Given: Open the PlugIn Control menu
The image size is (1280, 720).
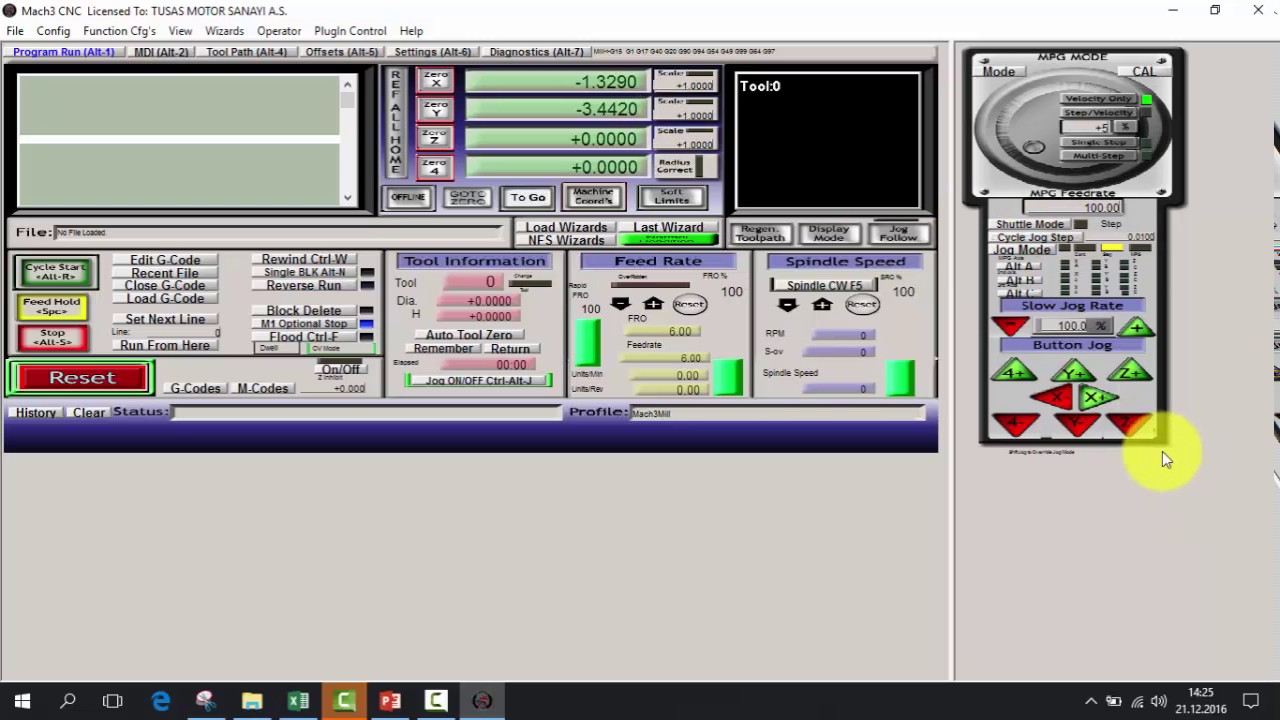Looking at the screenshot, I should coord(350,31).
